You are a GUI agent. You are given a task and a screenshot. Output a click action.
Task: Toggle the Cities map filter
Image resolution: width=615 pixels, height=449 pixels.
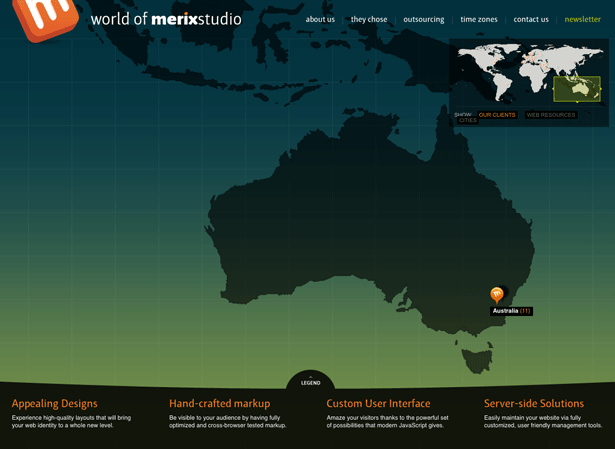pos(468,121)
